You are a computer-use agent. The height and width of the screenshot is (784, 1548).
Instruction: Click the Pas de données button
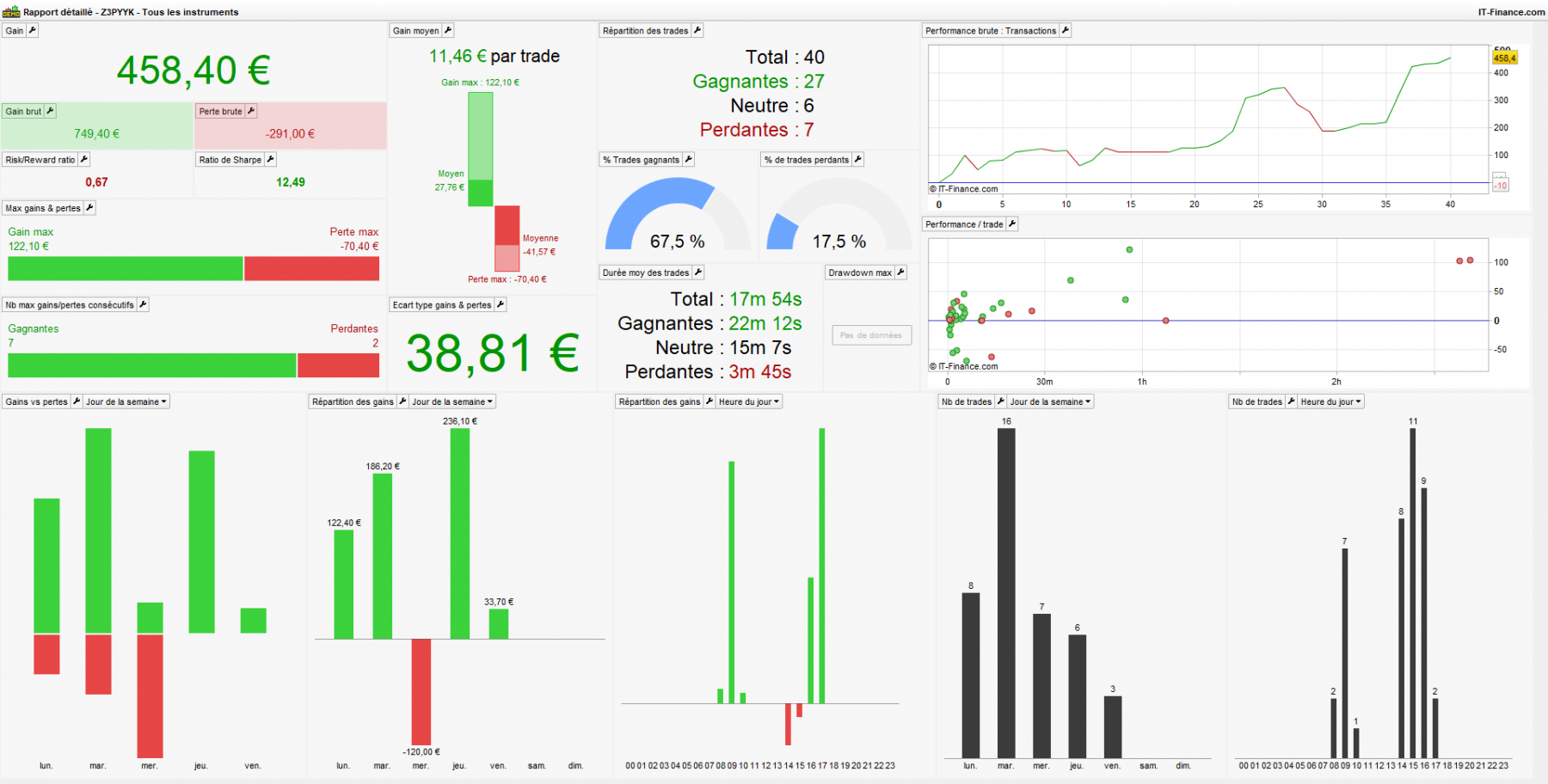pos(871,335)
